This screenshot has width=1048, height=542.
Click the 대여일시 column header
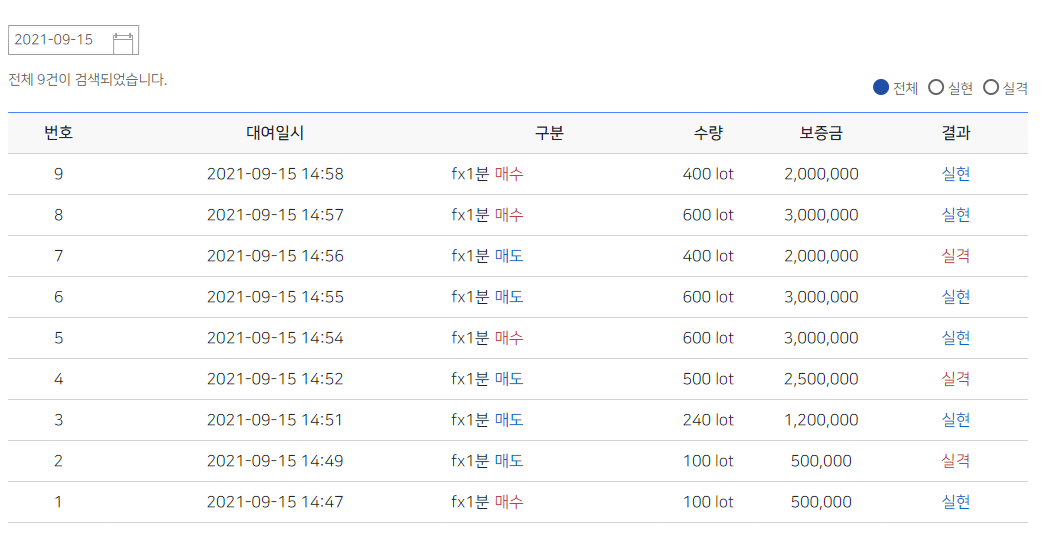click(x=275, y=133)
